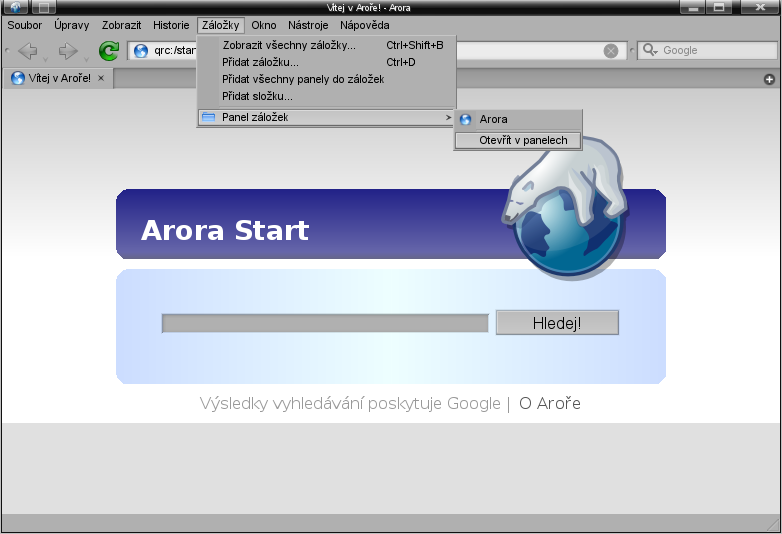The height and width of the screenshot is (534, 782).
Task: Click the Arora Start banner heading
Action: [x=225, y=230]
